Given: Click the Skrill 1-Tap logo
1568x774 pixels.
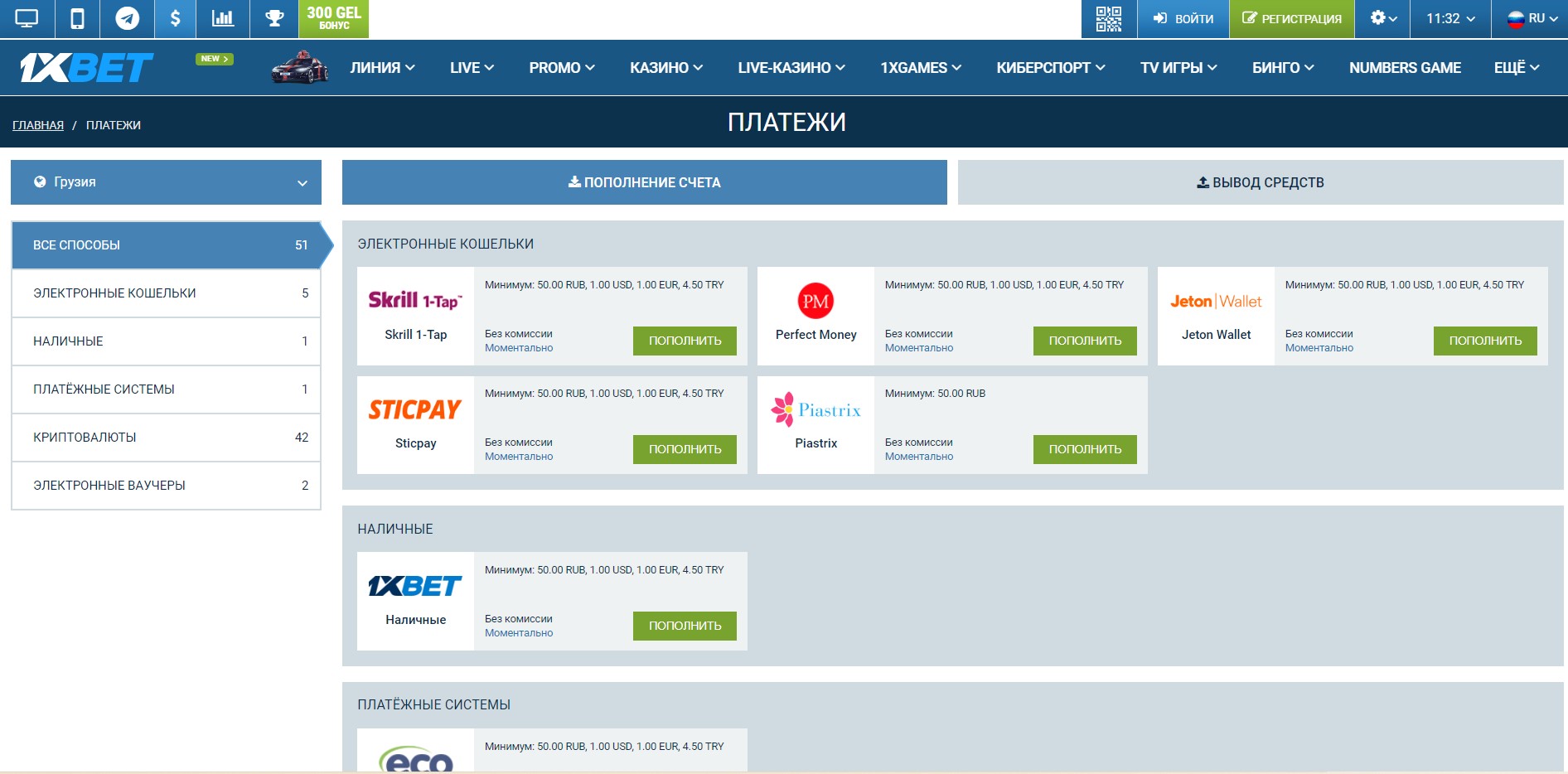Looking at the screenshot, I should [x=415, y=300].
